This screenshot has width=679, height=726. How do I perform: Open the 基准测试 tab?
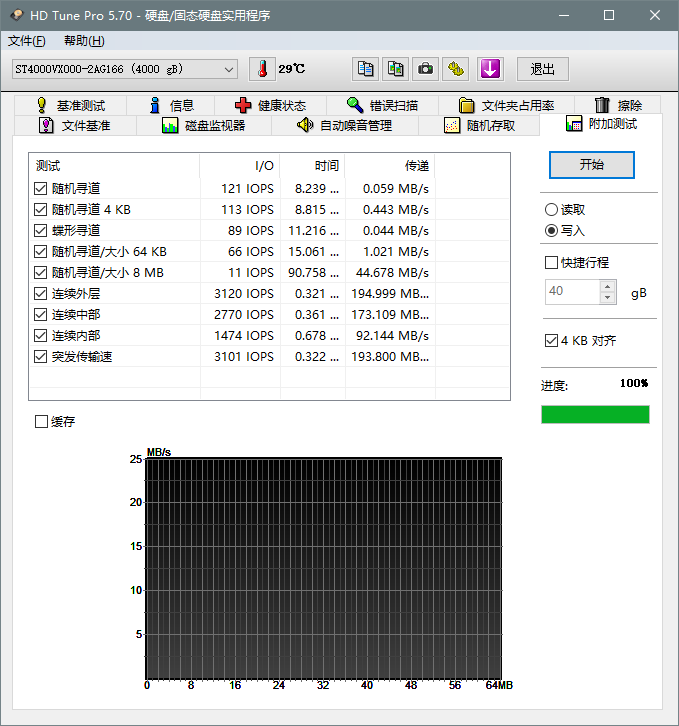[70, 106]
